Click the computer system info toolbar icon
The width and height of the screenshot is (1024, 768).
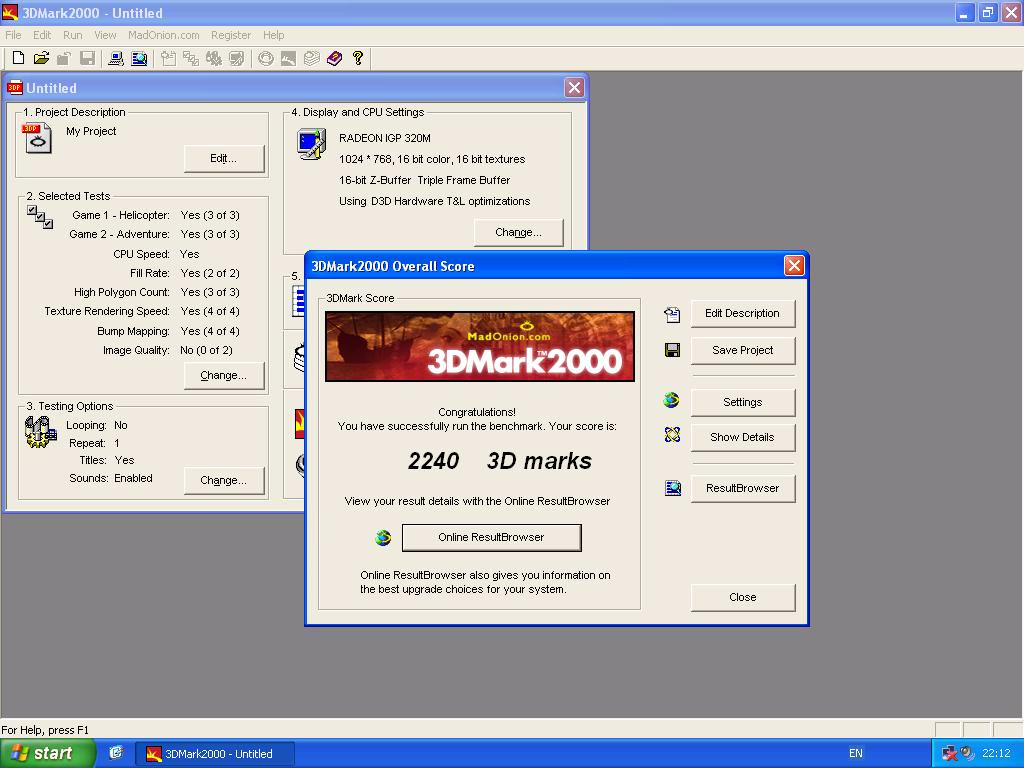116,58
